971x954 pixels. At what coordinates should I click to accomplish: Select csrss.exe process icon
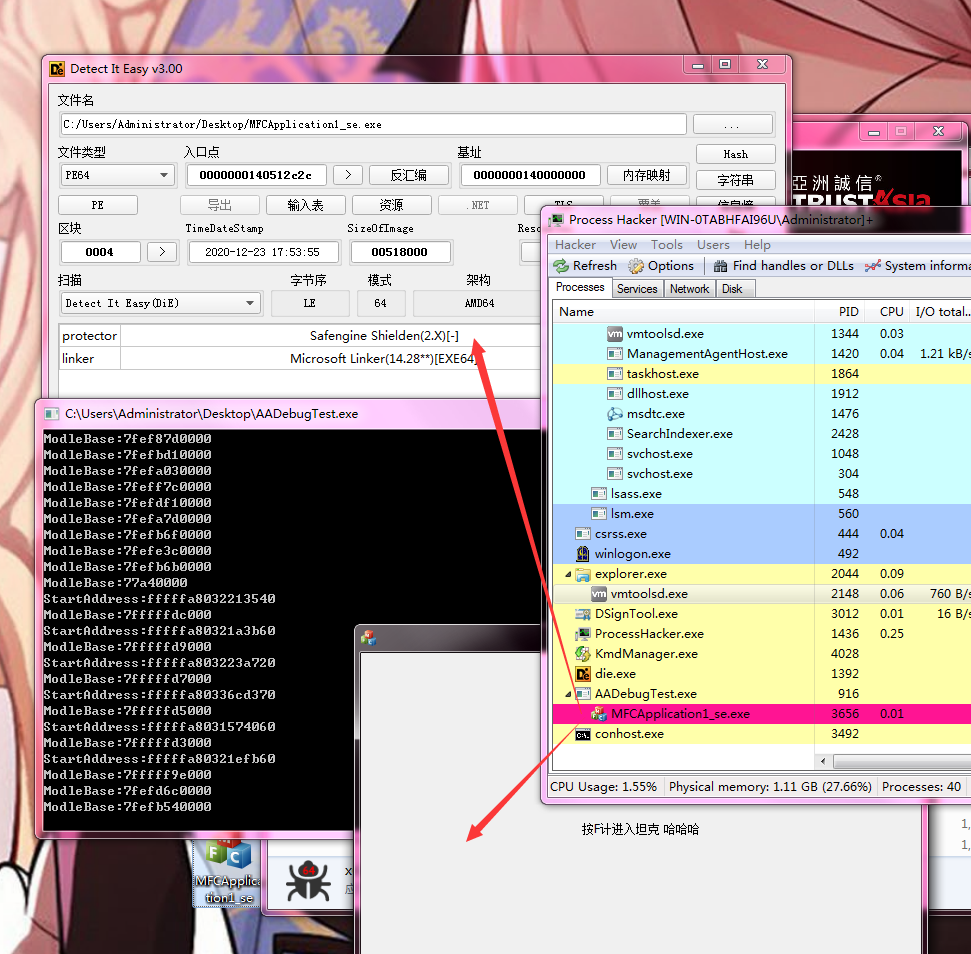point(583,534)
